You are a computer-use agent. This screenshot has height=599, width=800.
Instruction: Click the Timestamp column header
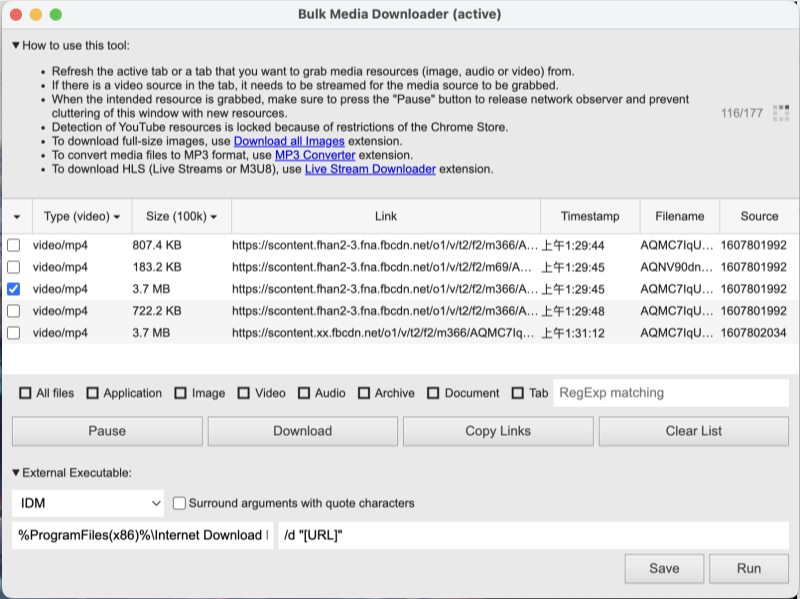click(590, 216)
